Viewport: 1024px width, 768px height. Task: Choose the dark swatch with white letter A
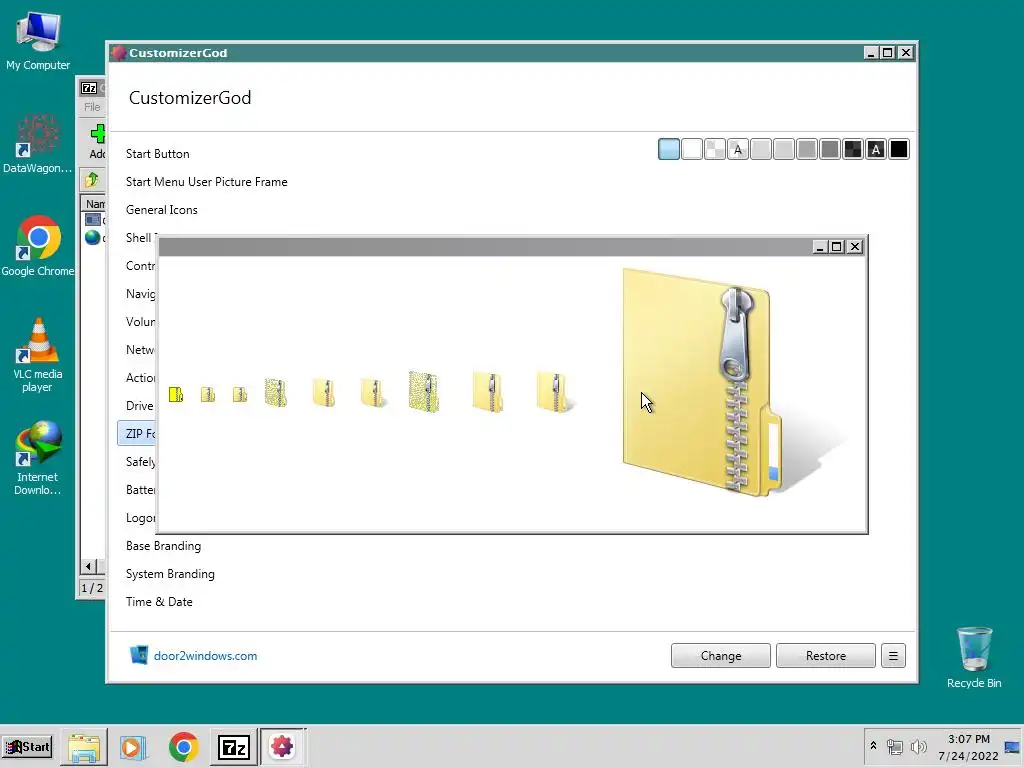876,150
